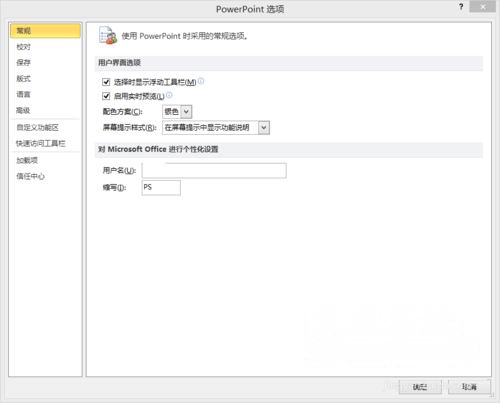Click the 确定 button
500x403 pixels.
420,387
